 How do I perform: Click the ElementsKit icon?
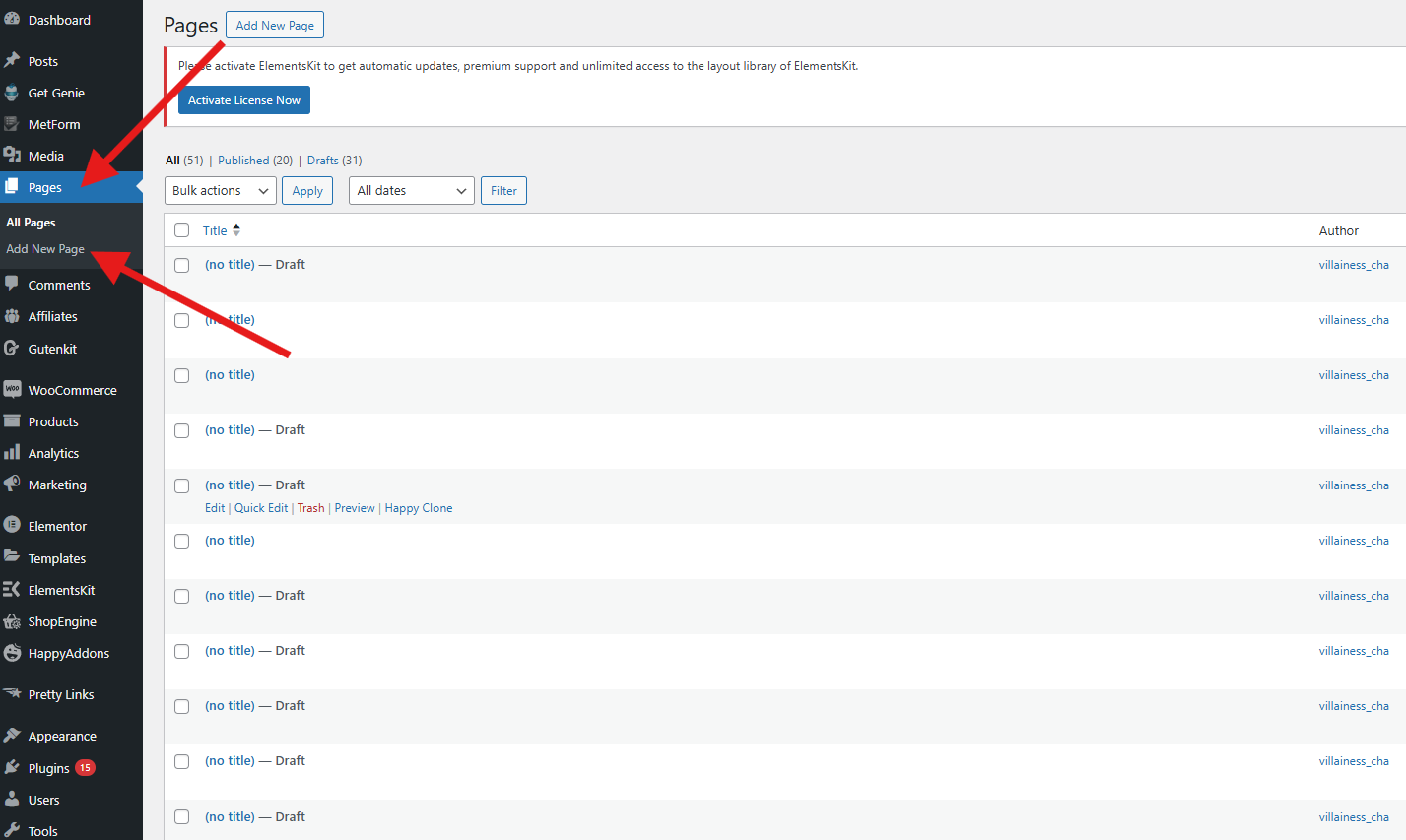pyautogui.click(x=12, y=590)
